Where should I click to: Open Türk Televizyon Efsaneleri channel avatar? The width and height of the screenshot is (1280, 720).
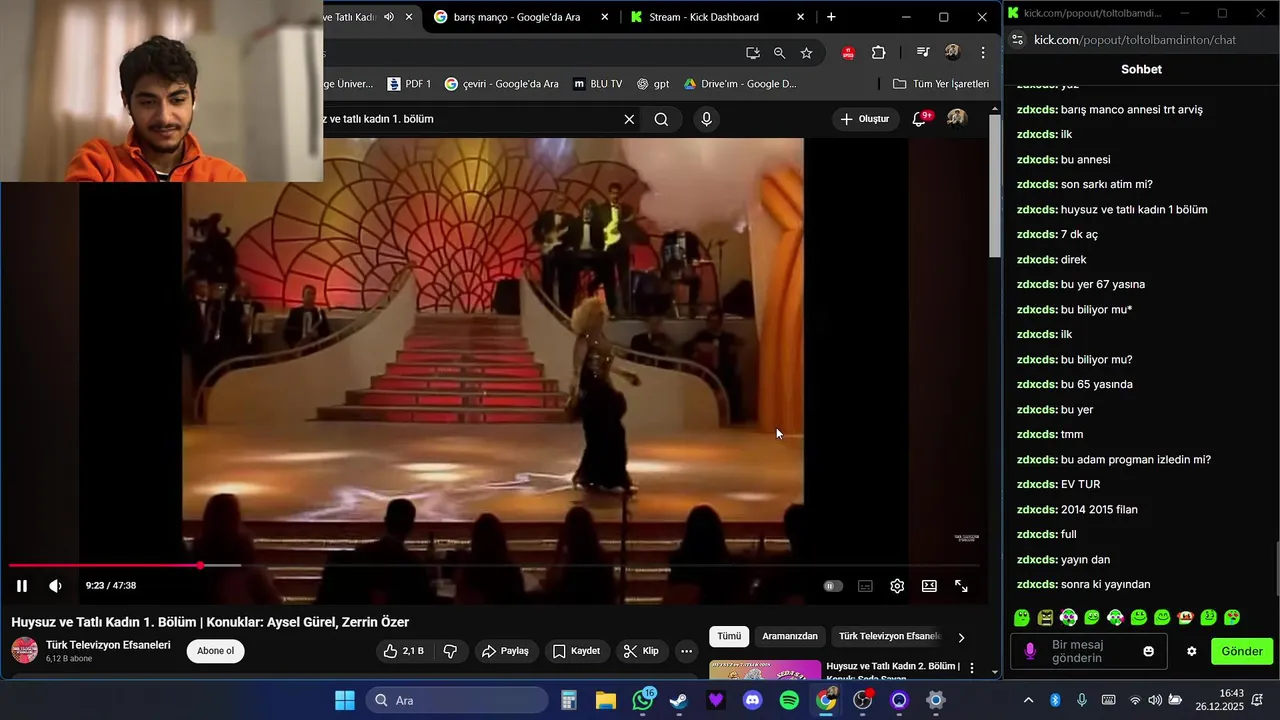(x=25, y=650)
